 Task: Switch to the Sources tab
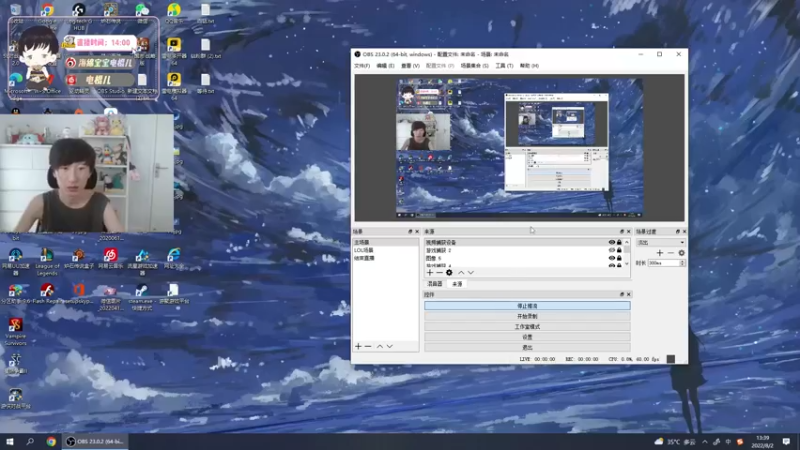tap(457, 284)
